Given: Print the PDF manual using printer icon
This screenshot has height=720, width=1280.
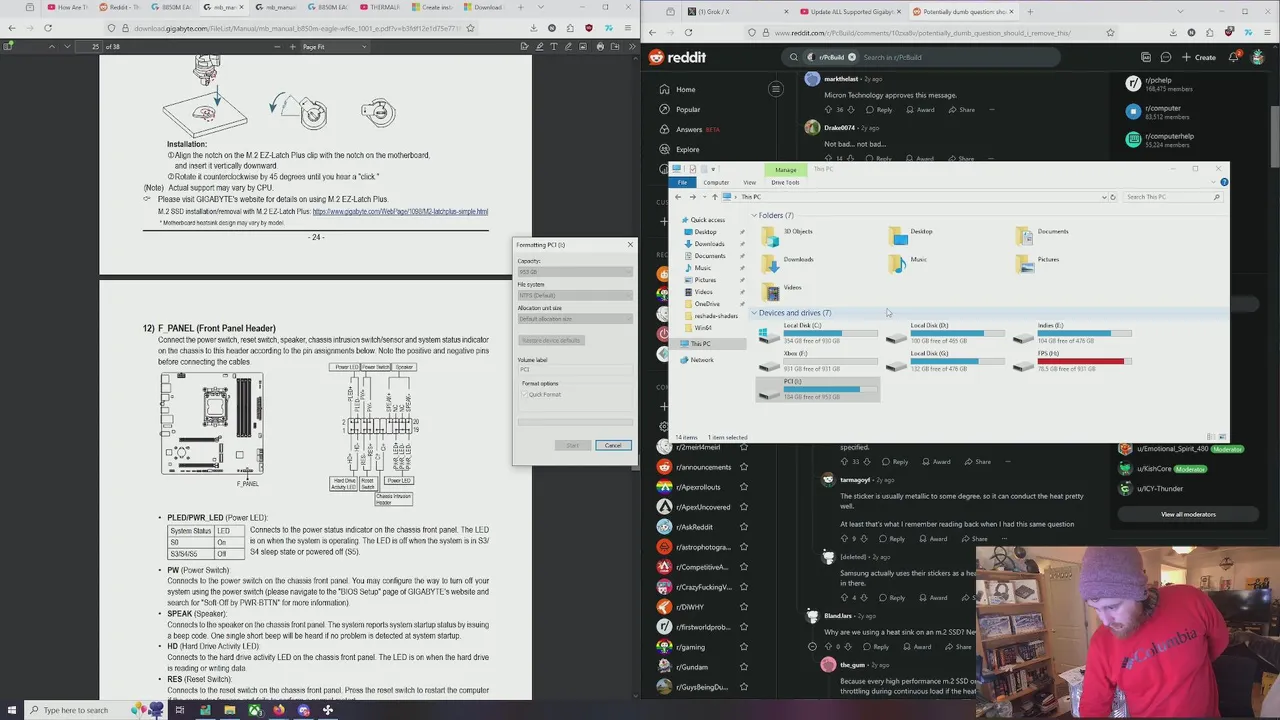Looking at the screenshot, I should point(600,46).
